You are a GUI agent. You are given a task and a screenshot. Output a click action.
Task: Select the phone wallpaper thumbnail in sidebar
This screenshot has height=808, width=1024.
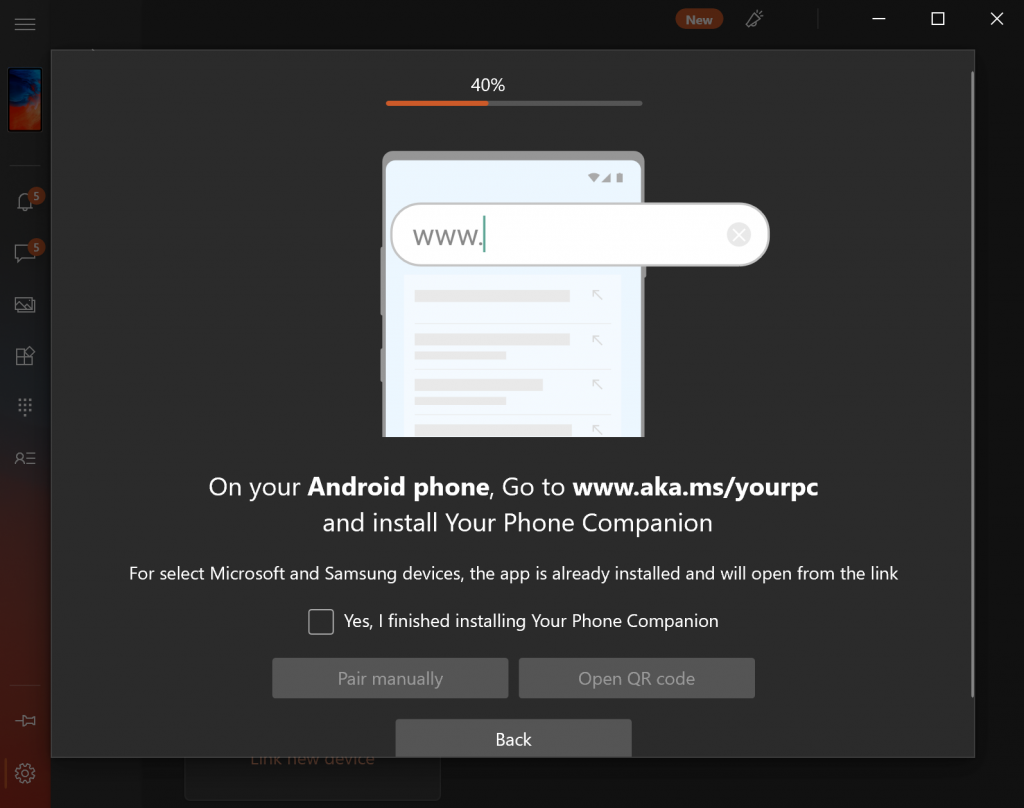tap(25, 100)
